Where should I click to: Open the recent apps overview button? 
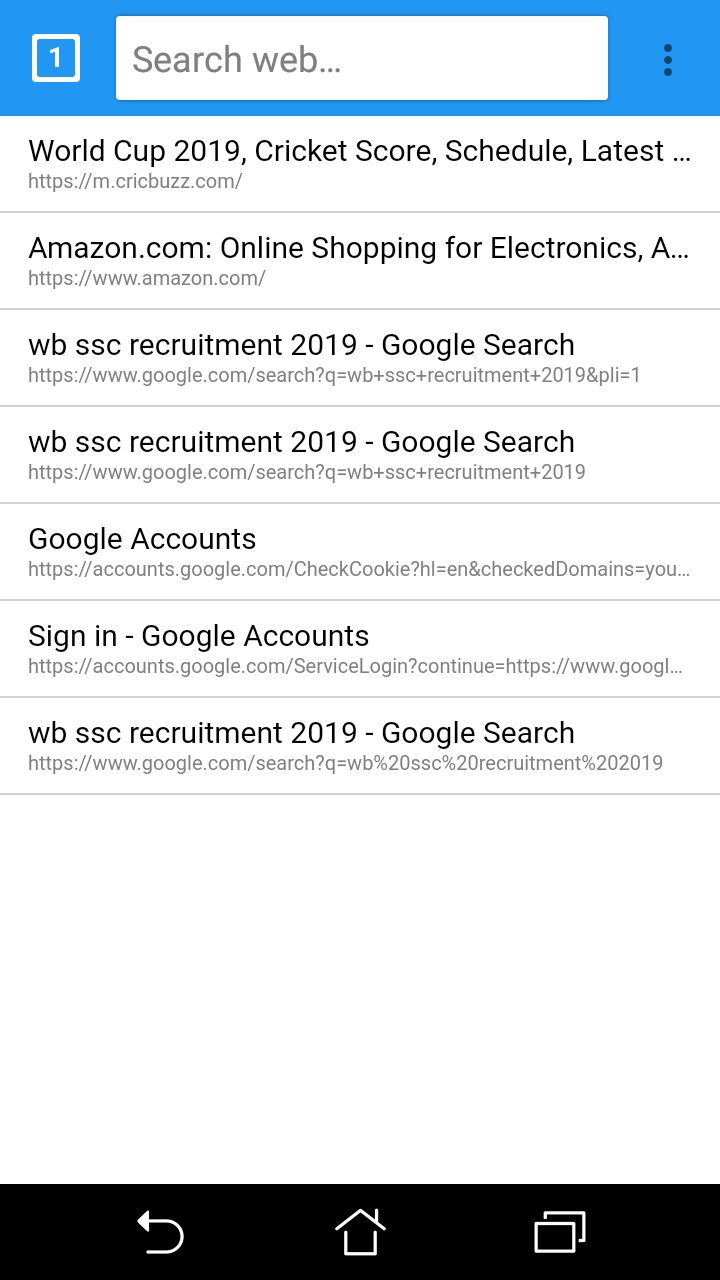point(560,1232)
